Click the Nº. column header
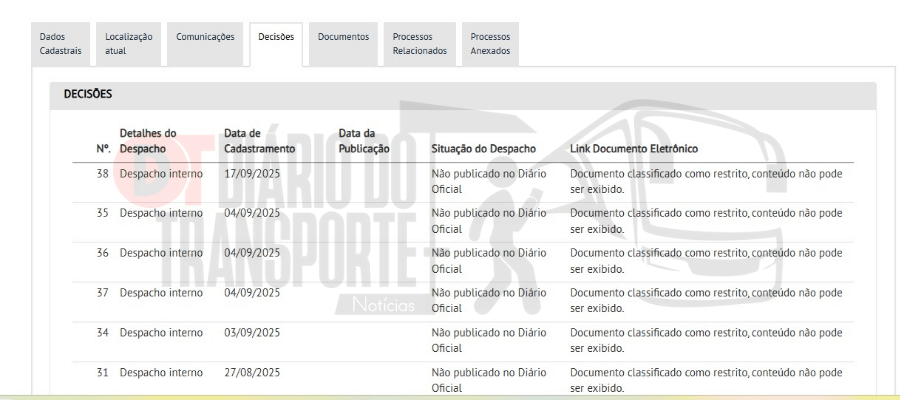900x400 pixels. 102,149
